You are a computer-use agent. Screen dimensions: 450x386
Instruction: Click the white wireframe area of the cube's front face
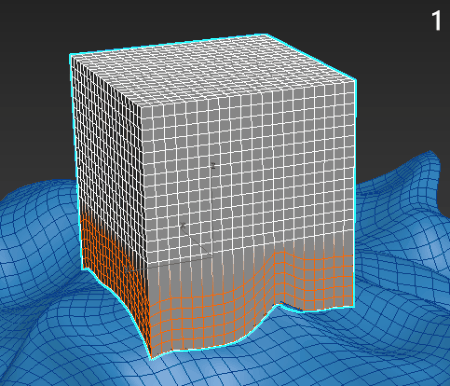point(247,173)
